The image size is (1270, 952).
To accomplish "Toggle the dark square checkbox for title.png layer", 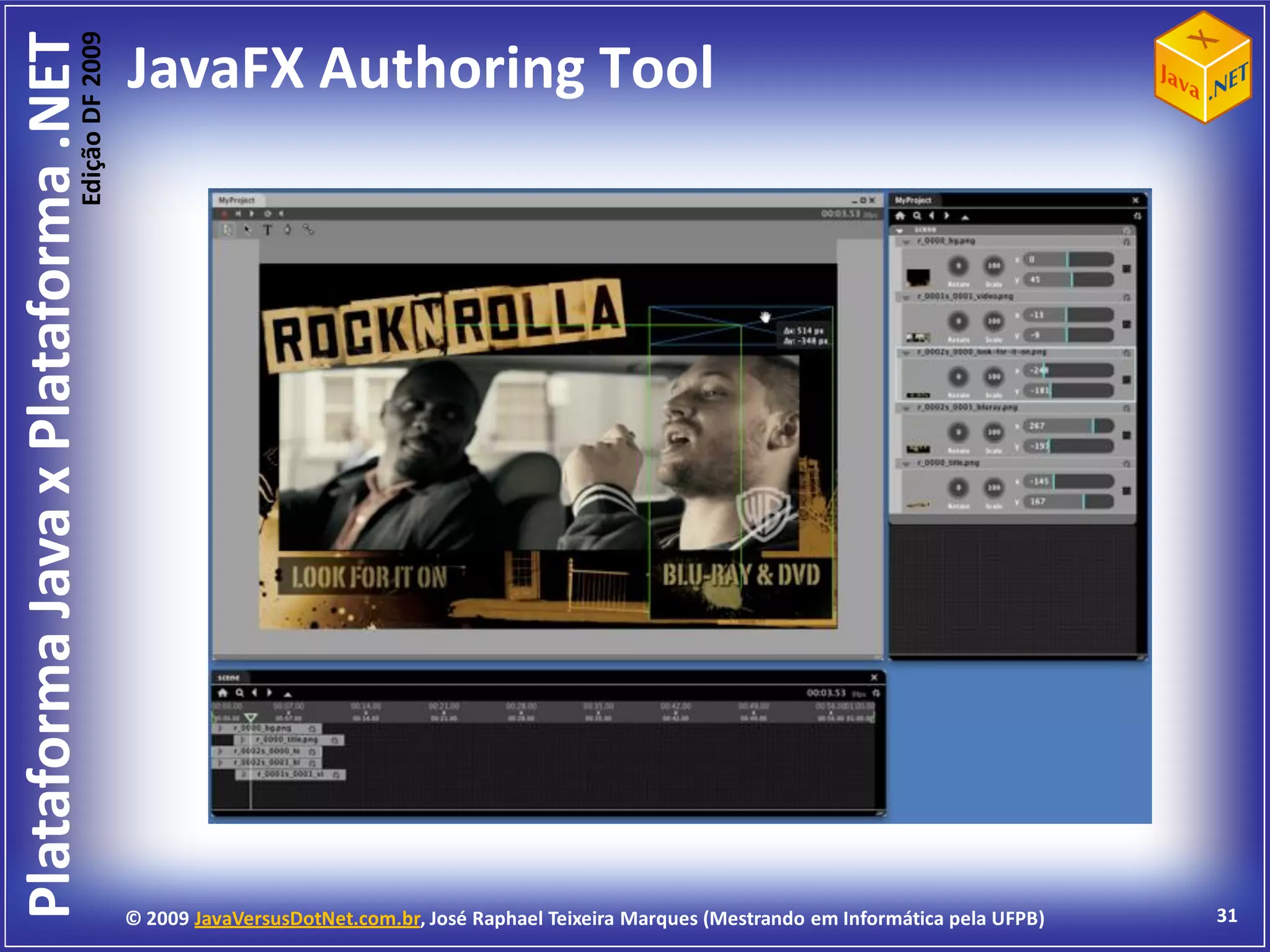I will pos(1127,491).
